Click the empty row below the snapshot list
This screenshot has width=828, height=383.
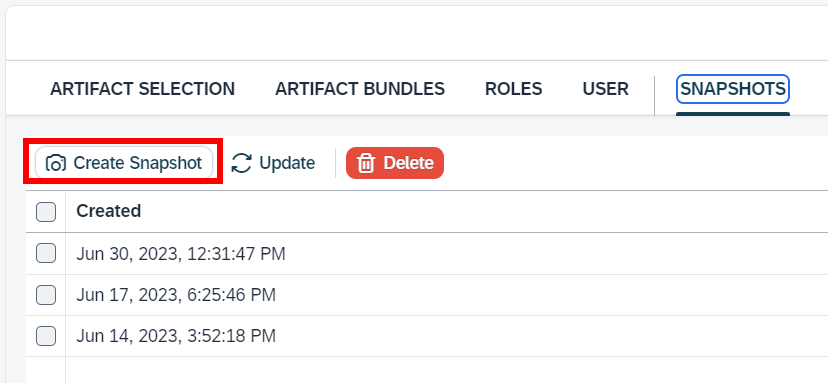coord(427,370)
